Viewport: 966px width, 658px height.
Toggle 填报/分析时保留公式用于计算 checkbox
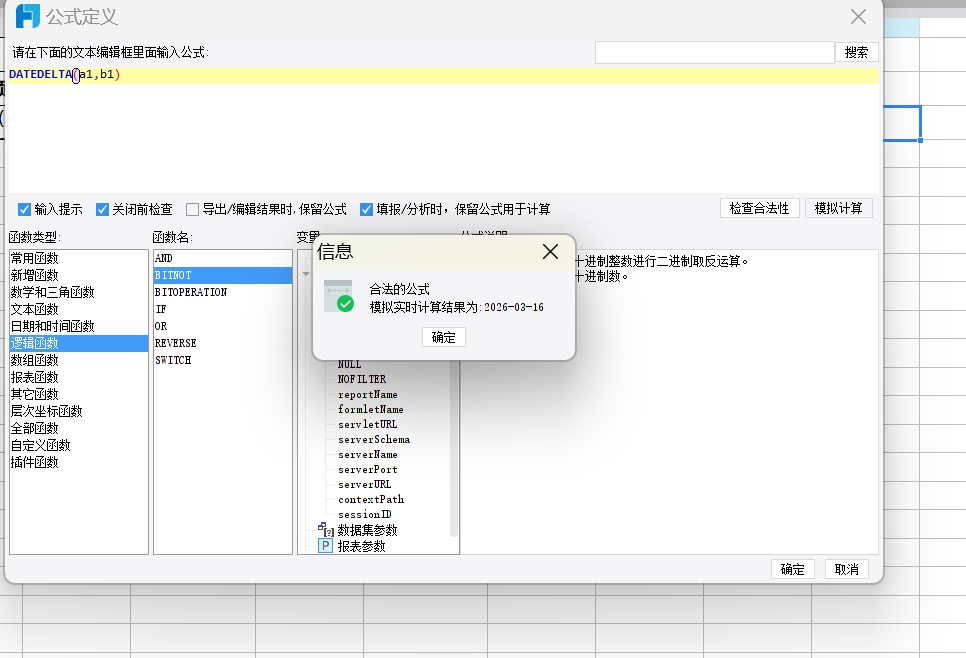[x=366, y=209]
